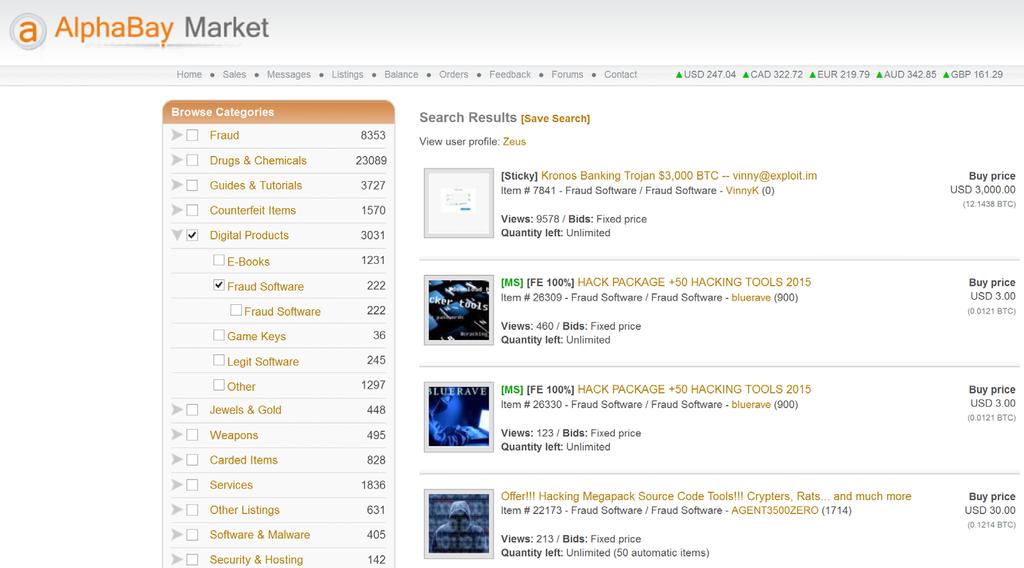Expand the Drugs & Chemicals arrow

coord(176,160)
